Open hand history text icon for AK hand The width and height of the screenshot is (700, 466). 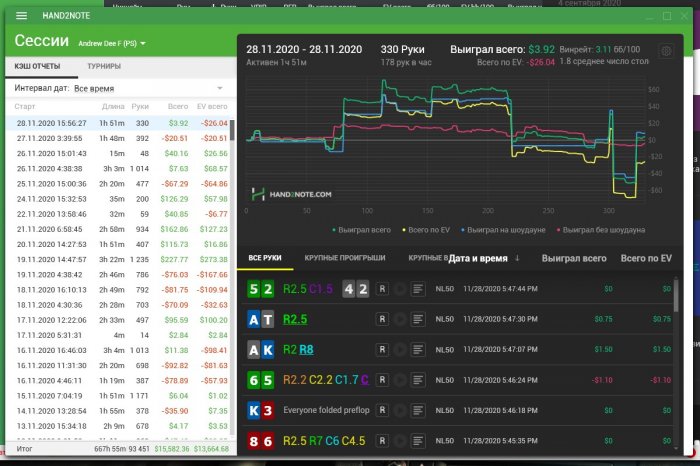[418, 350]
